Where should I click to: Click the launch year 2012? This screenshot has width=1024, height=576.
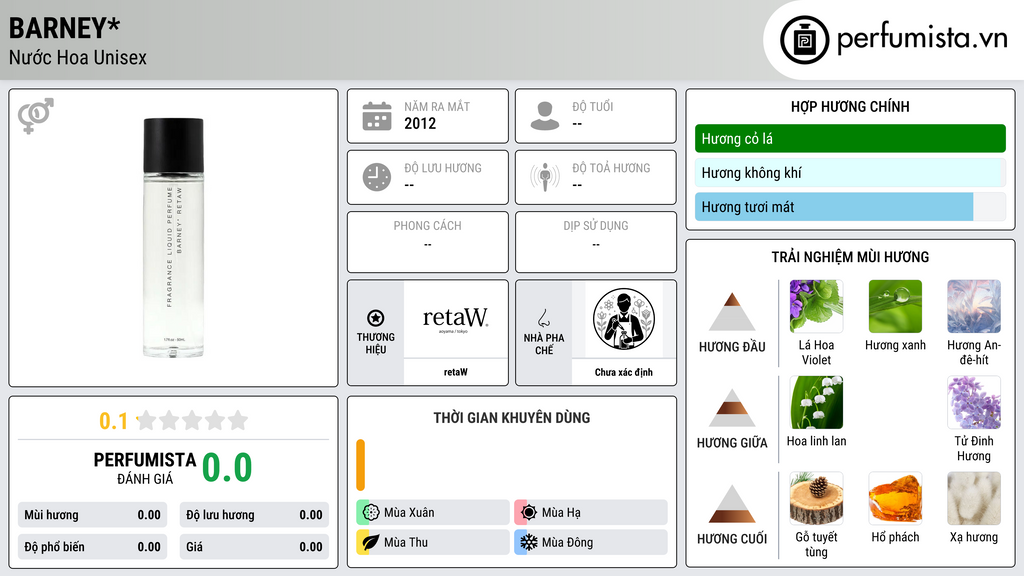click(420, 123)
